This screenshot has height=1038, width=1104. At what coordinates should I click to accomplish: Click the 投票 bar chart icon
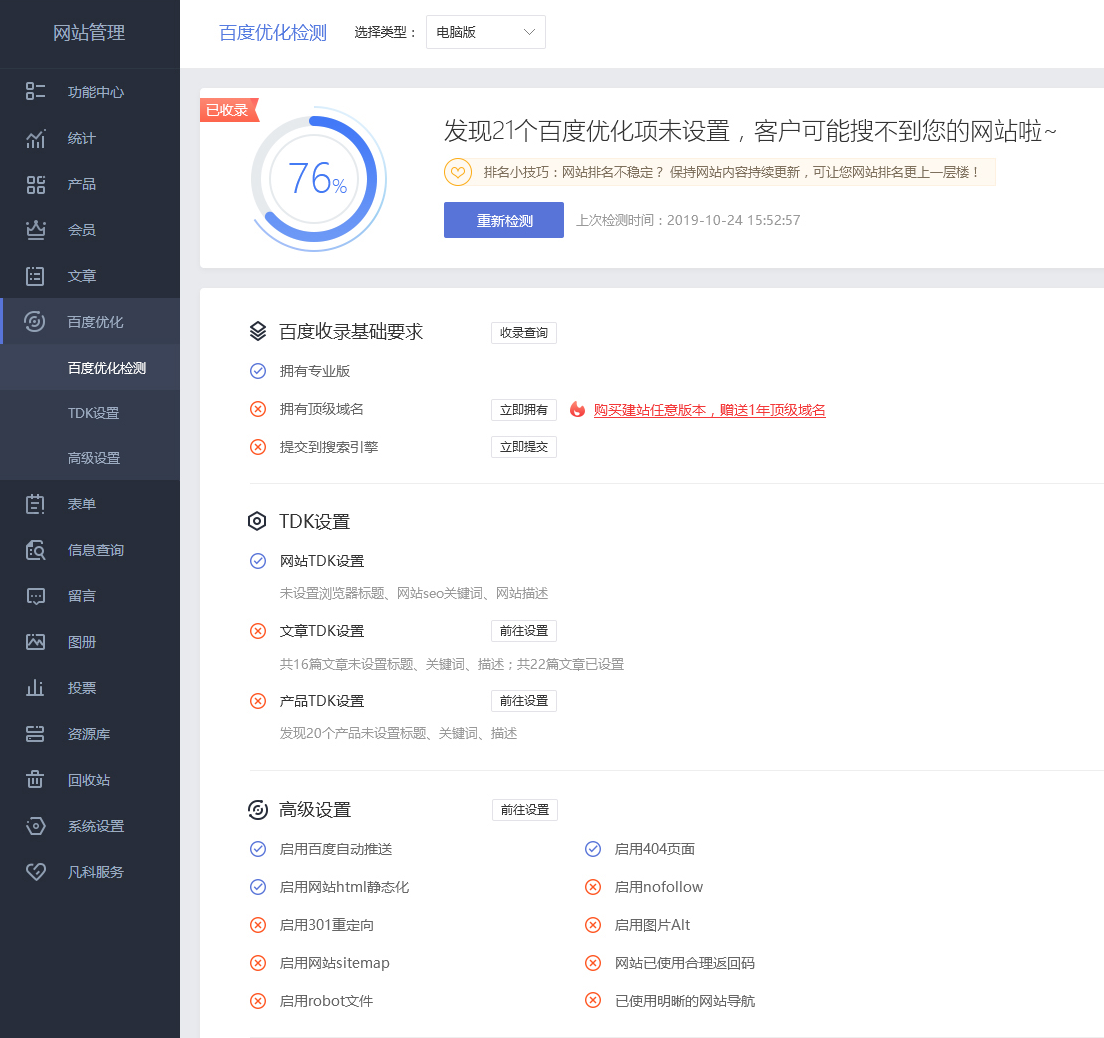(x=35, y=687)
